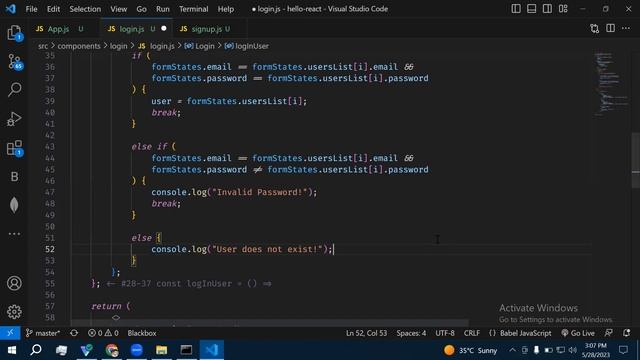Open the Edit menu
640x360 pixels.
[53, 9]
